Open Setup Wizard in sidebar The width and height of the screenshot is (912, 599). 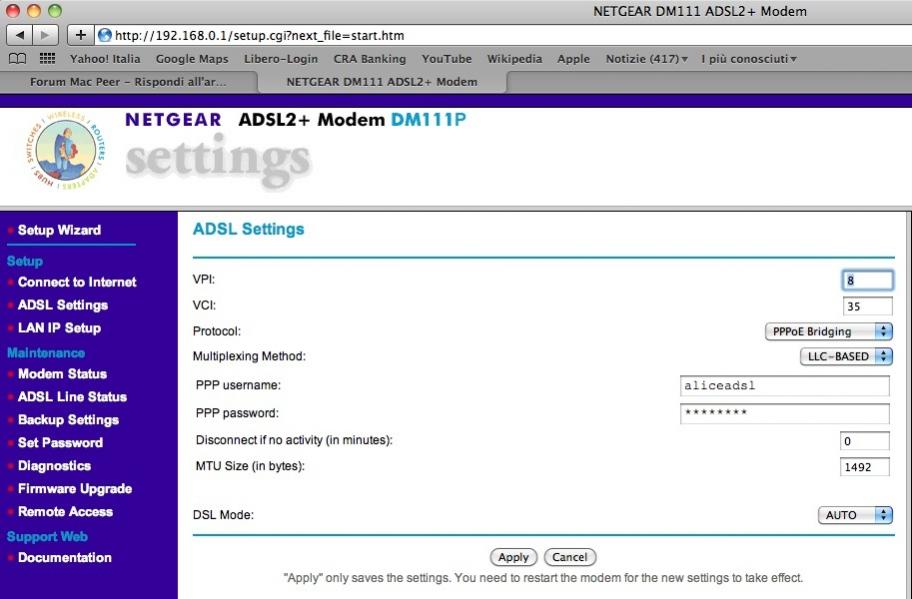tap(59, 230)
